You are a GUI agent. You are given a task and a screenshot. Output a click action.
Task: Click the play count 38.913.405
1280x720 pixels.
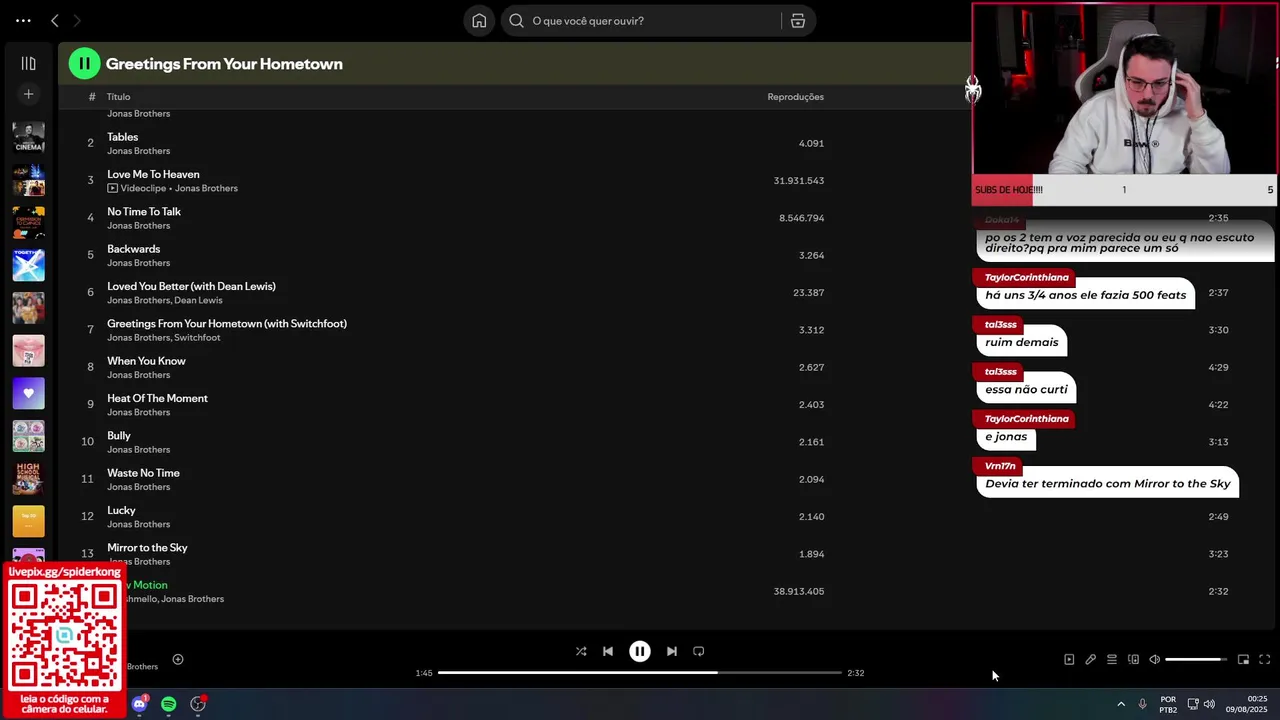pos(798,591)
